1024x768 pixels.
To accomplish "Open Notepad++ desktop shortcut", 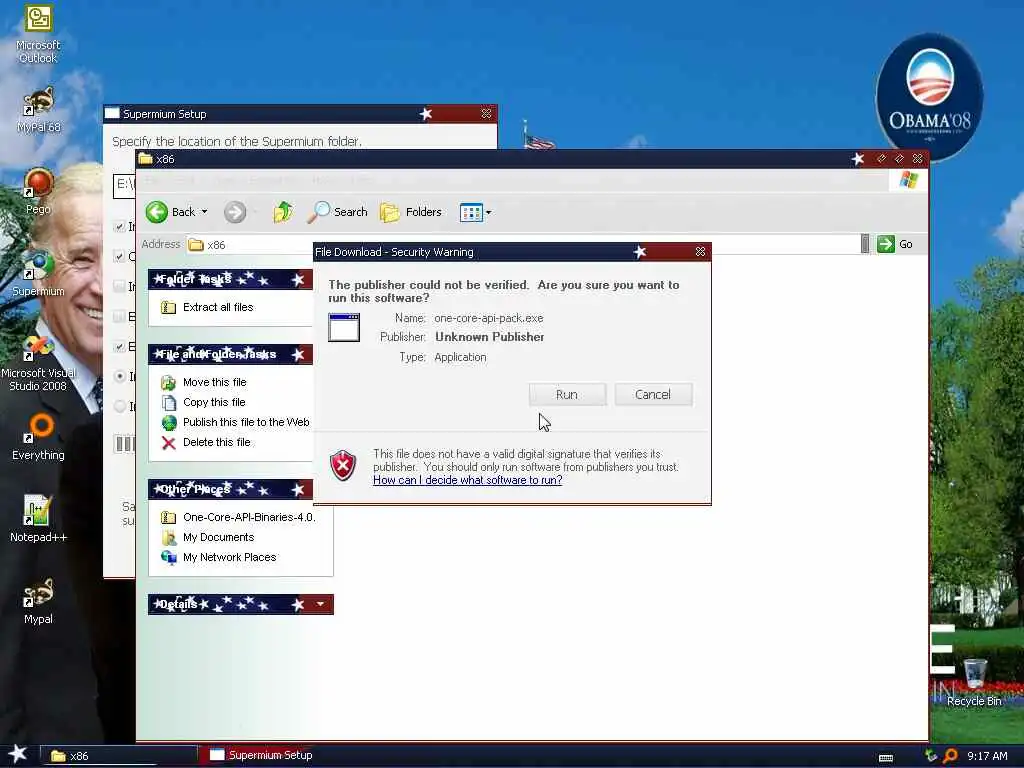I will (38, 519).
